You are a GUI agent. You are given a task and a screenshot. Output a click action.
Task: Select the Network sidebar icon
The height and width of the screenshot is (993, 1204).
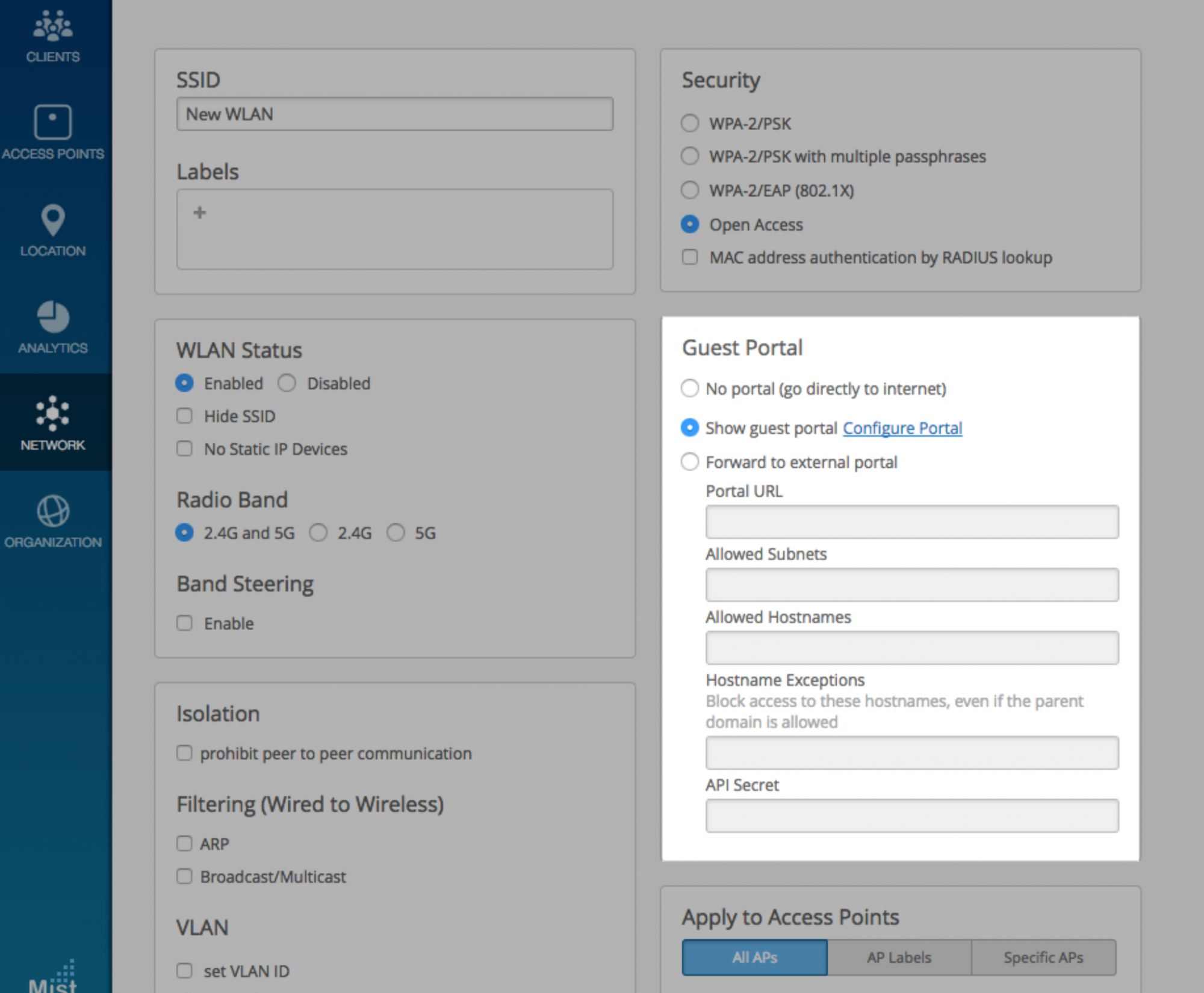pos(53,413)
